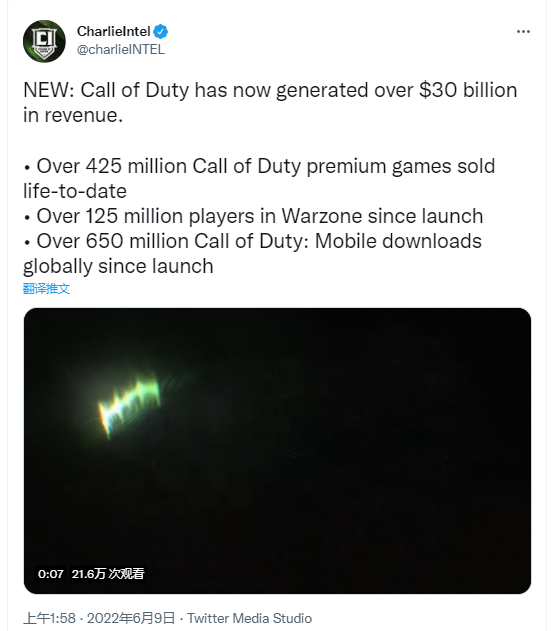Click the 650 million Mobile downloads bullet
This screenshot has height=631, width=551.
coord(252,241)
